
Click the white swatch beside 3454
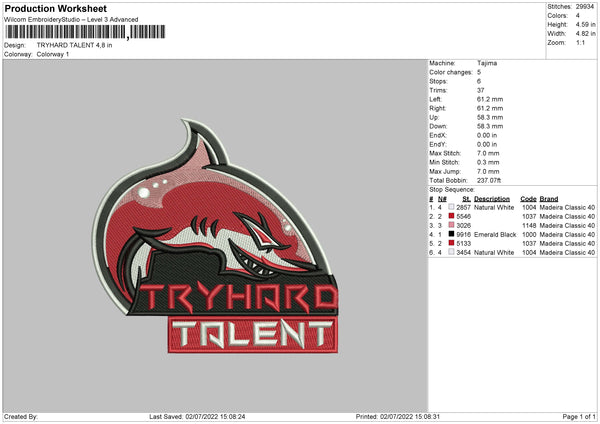coord(452,252)
